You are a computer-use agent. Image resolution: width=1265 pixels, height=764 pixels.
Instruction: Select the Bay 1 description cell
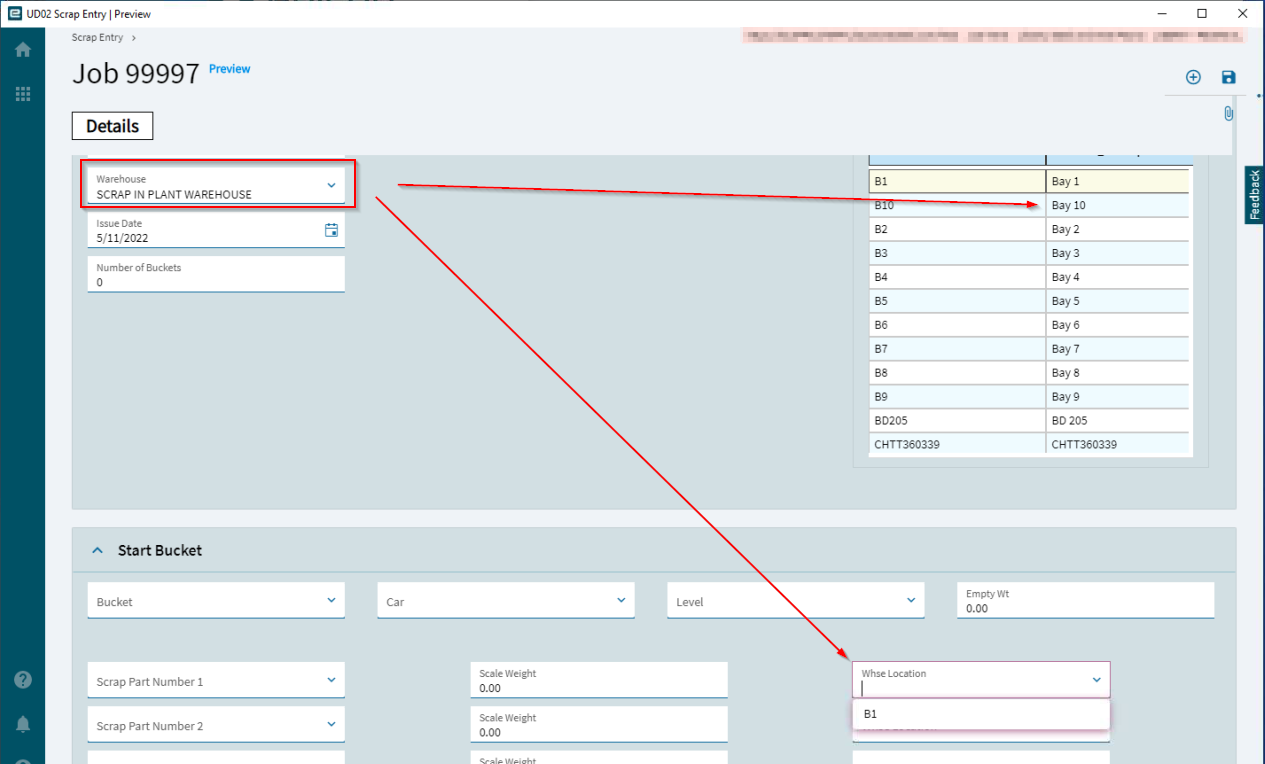tap(1118, 182)
